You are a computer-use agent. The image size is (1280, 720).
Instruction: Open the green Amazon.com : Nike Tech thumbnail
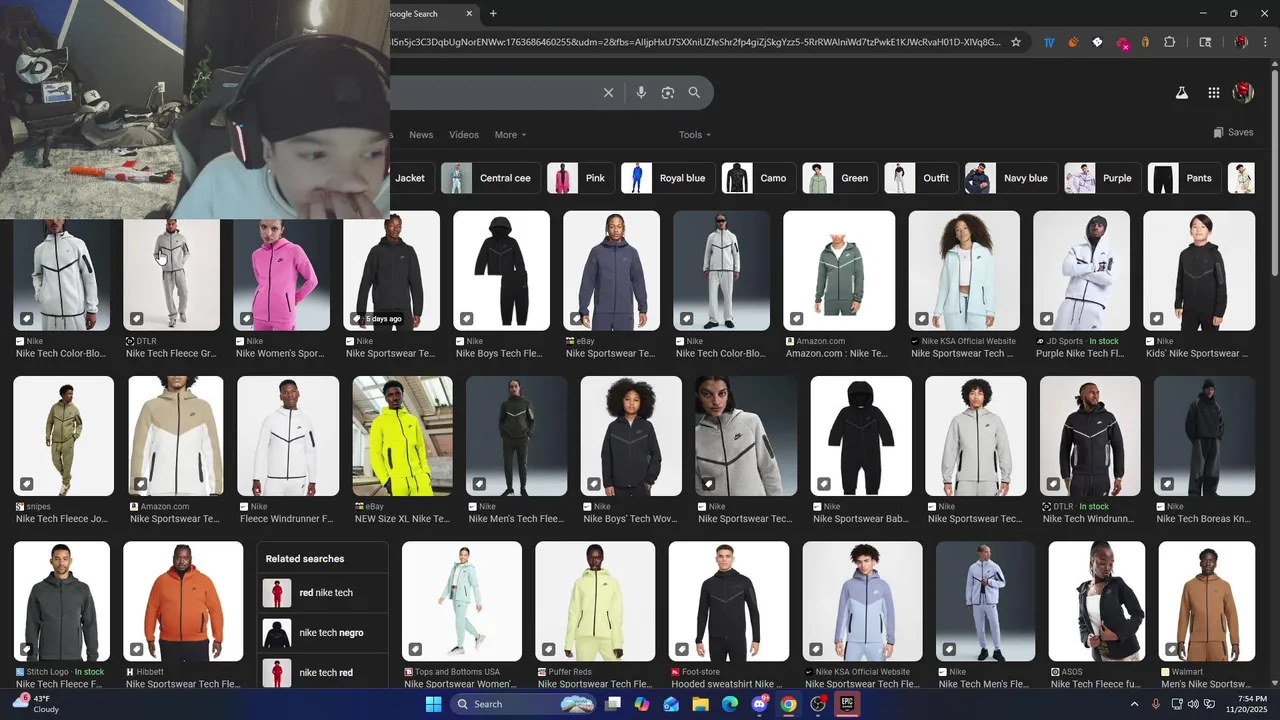click(839, 271)
